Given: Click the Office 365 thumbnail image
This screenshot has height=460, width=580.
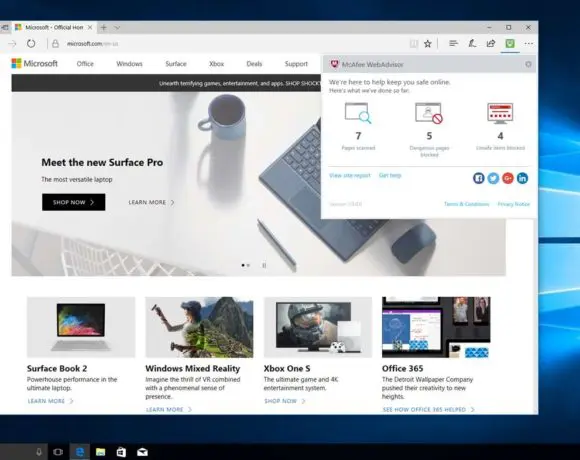Looking at the screenshot, I should pos(436,327).
